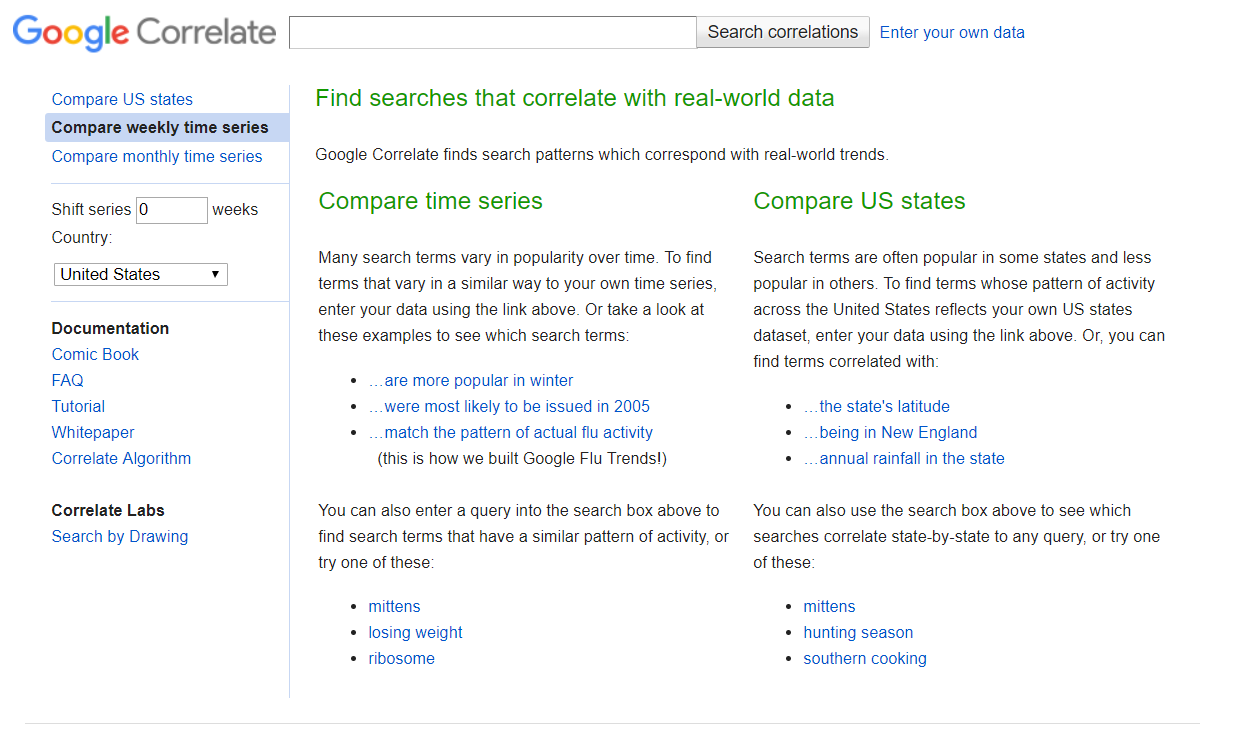
Task: View flu activity pattern example
Action: click(511, 432)
